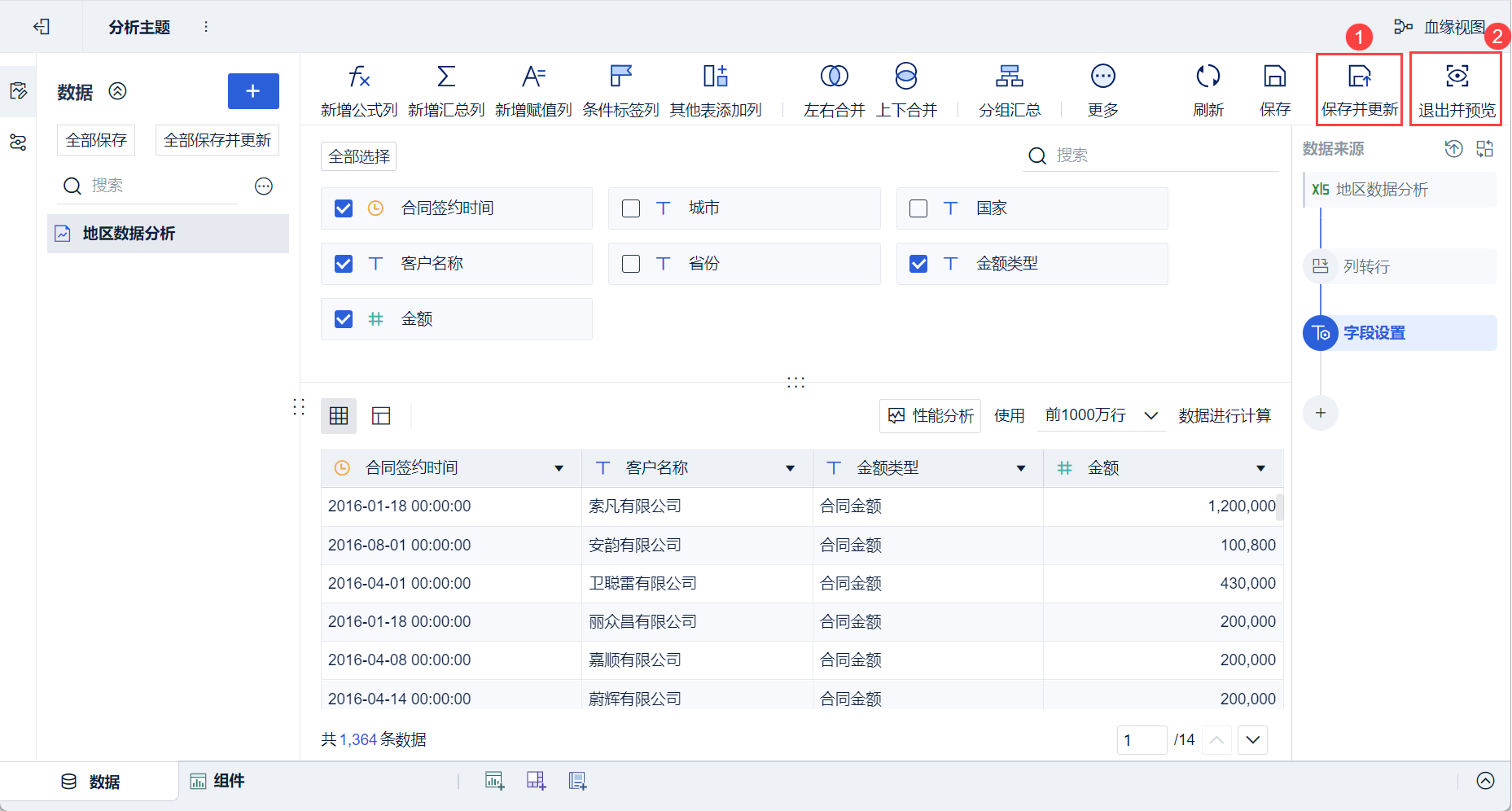Switch to the structure layout view icon
1512x811 pixels.
pos(381,416)
